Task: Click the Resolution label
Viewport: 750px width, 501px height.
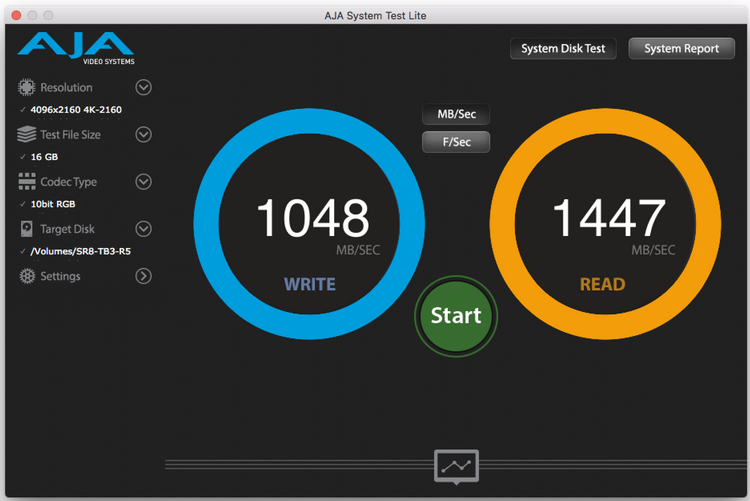Action: coord(66,88)
